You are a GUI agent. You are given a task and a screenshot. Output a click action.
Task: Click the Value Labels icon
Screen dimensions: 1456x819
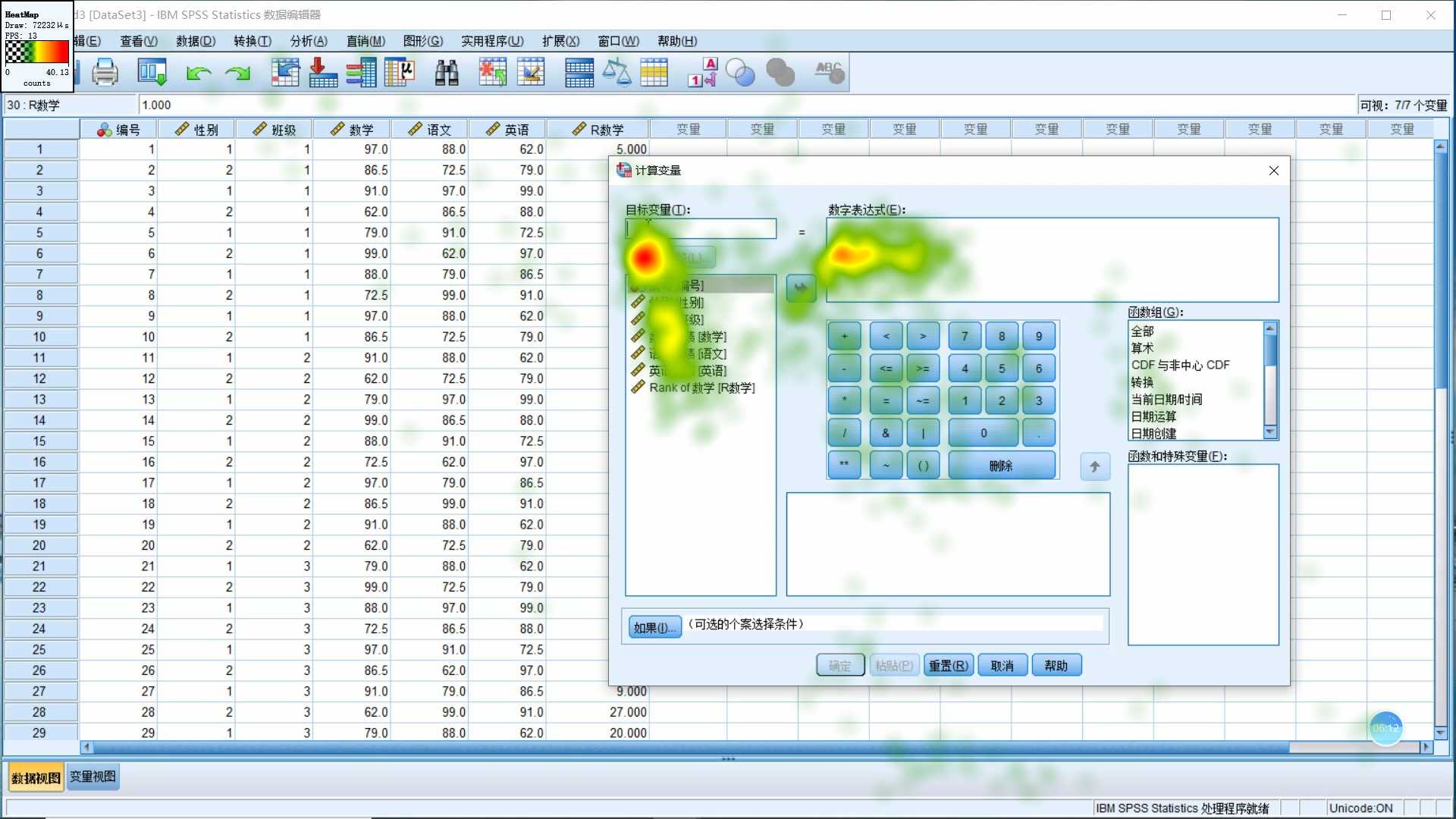(702, 73)
